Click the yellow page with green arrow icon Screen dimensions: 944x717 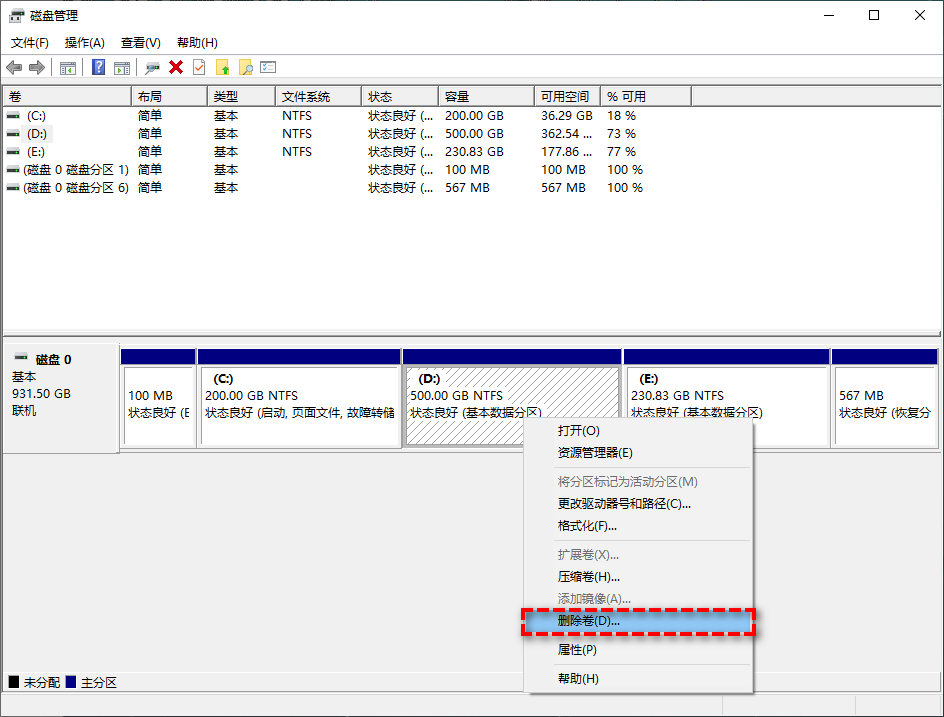coord(222,67)
